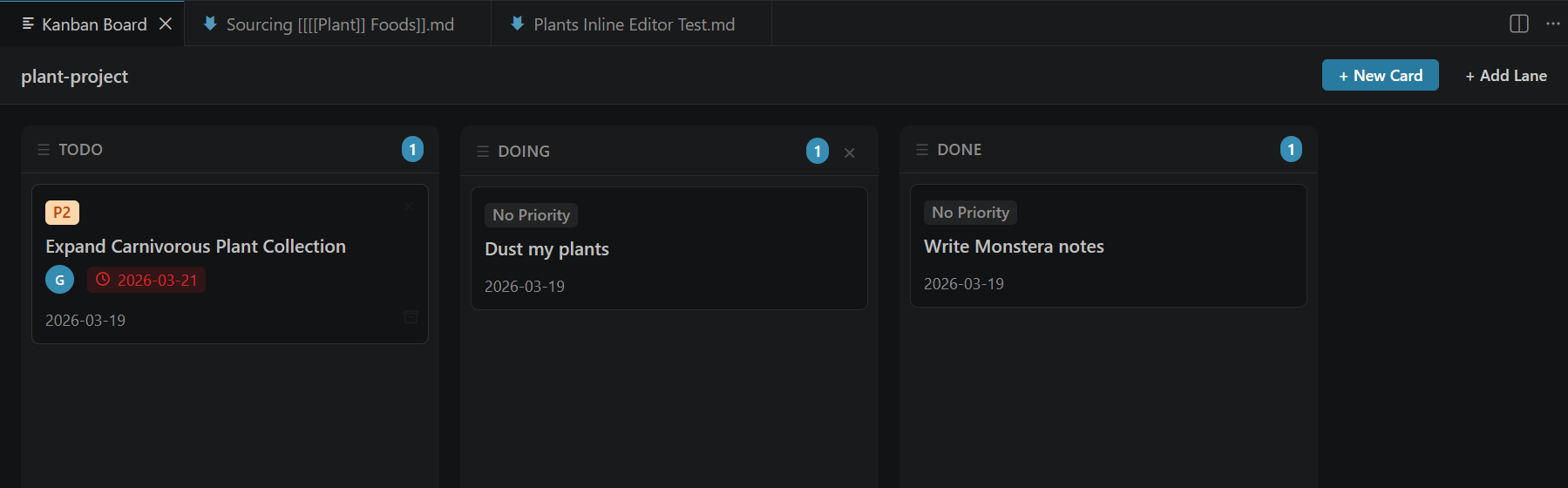Grab the TODO lane drag handle

[x=44, y=150]
